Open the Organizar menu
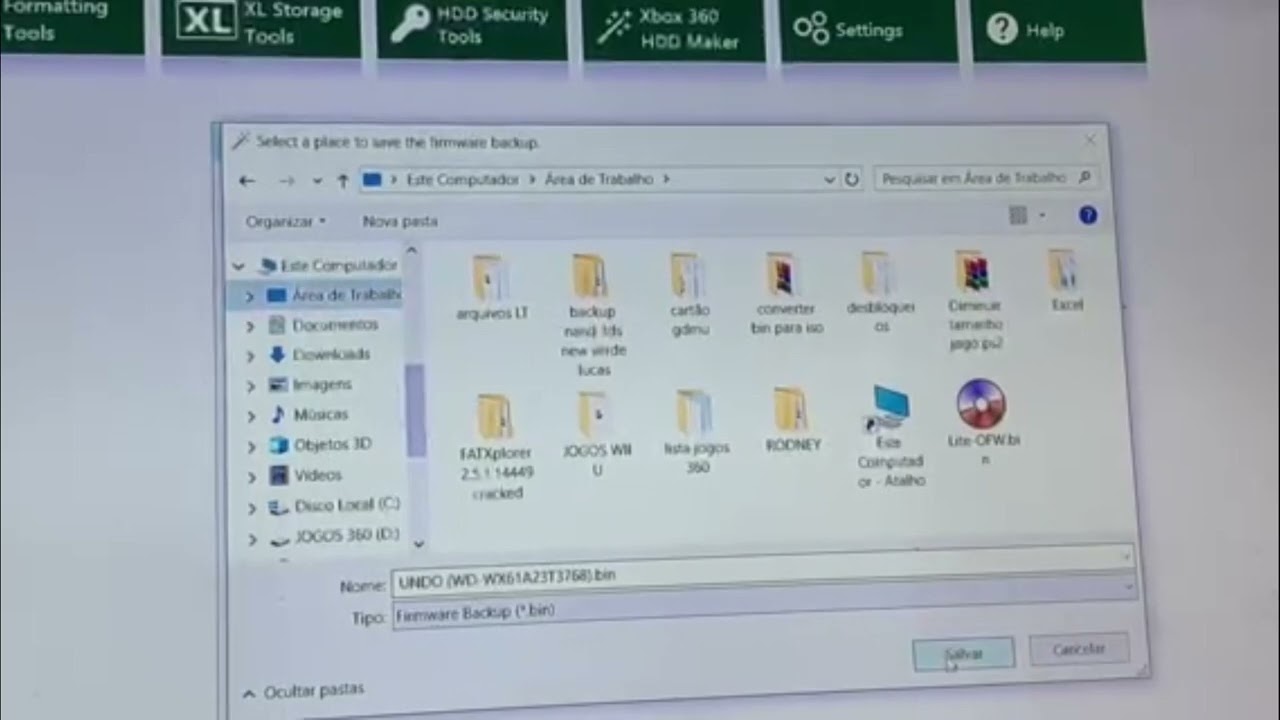Viewport: 1280px width, 720px height. pos(286,221)
